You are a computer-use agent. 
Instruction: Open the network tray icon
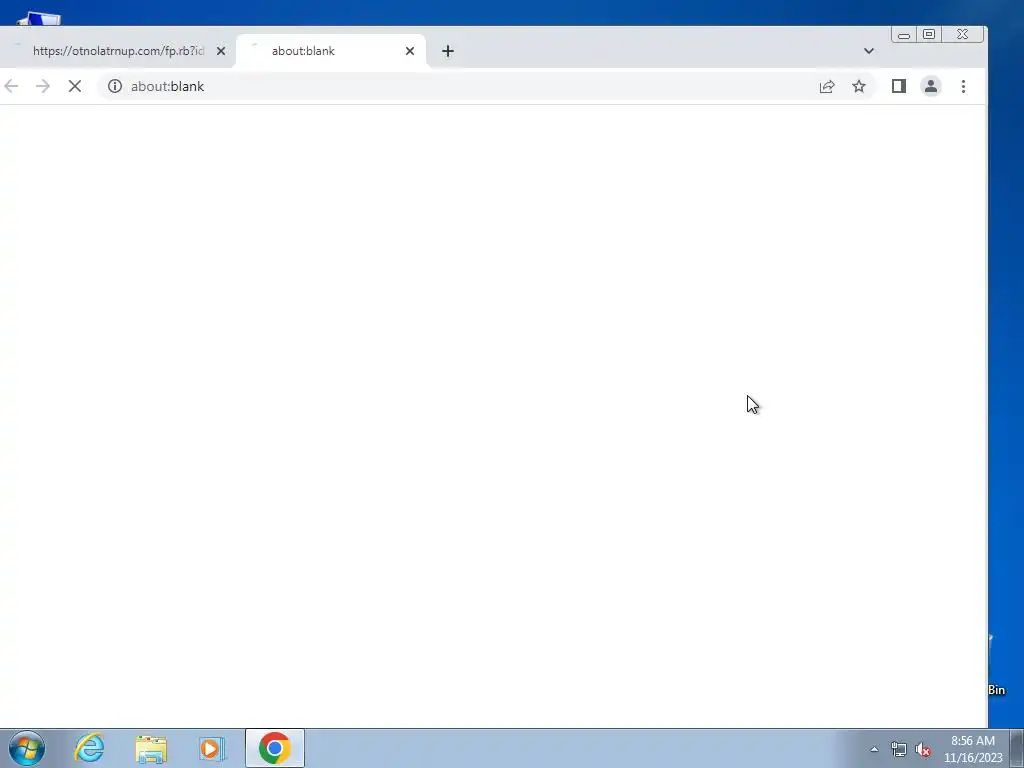(x=899, y=749)
